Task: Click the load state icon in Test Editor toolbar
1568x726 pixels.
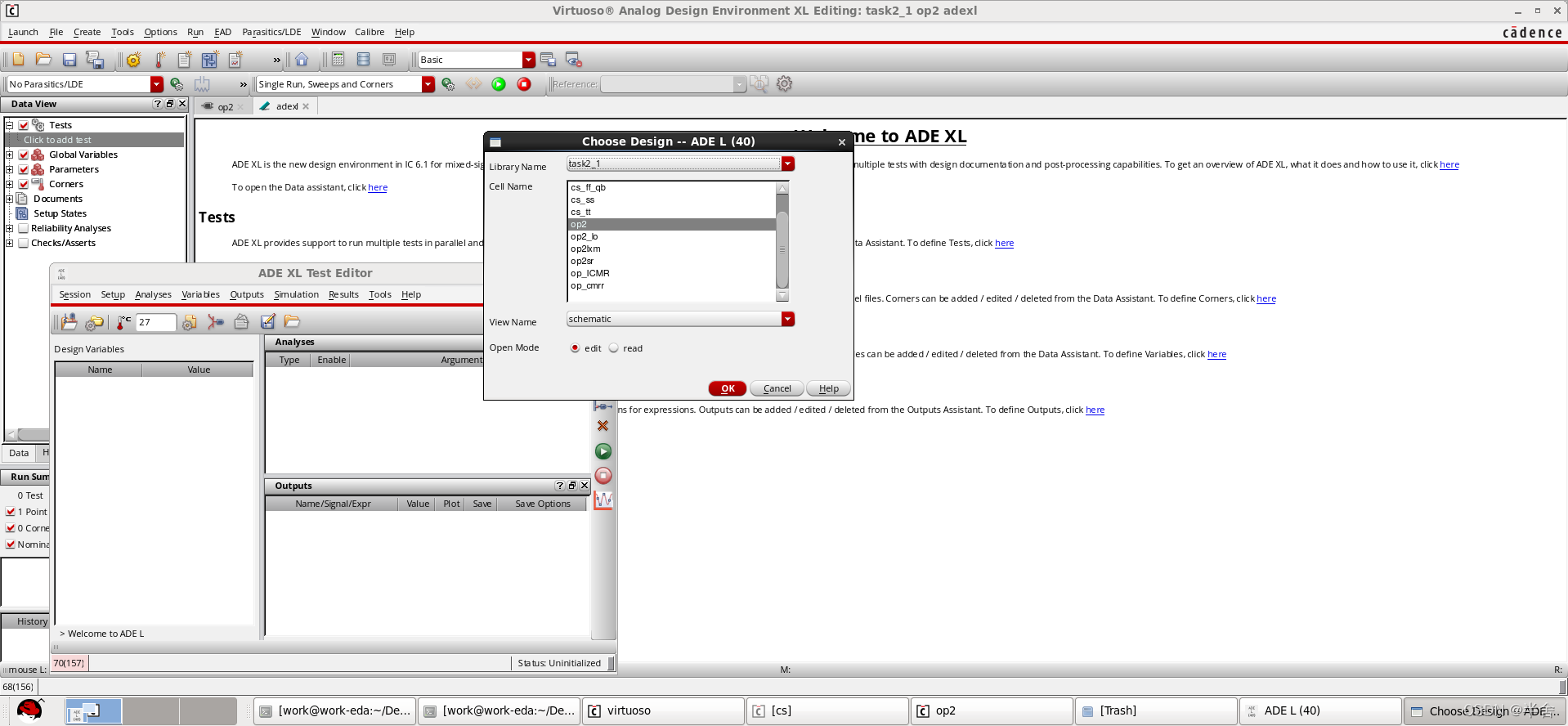Action: 69,322
